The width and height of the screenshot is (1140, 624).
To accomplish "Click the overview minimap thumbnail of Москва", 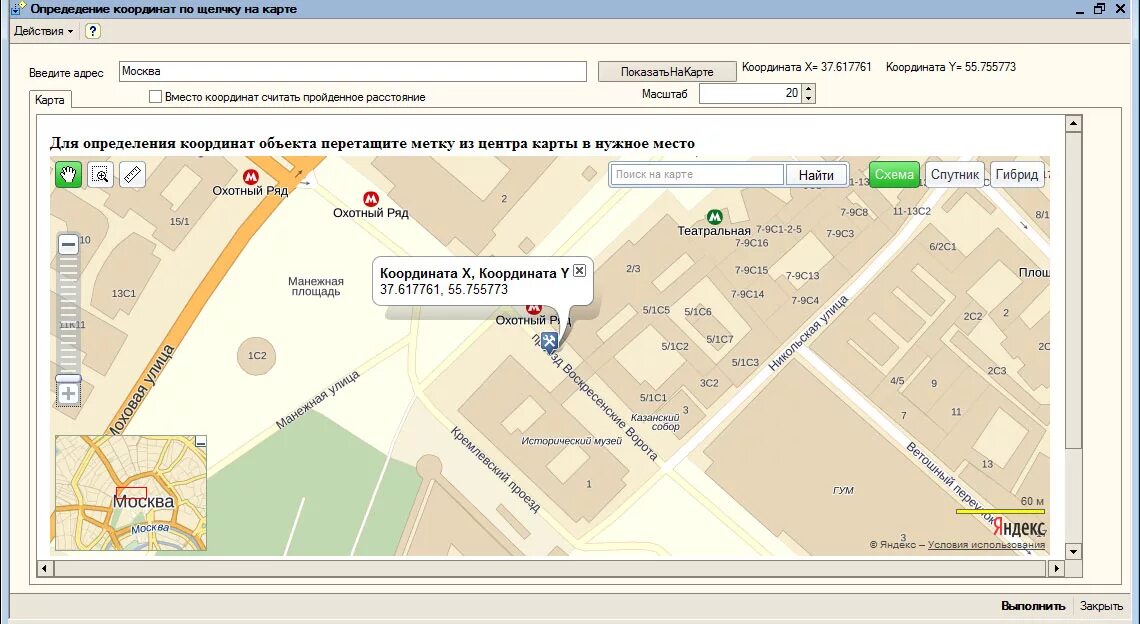I will point(131,493).
